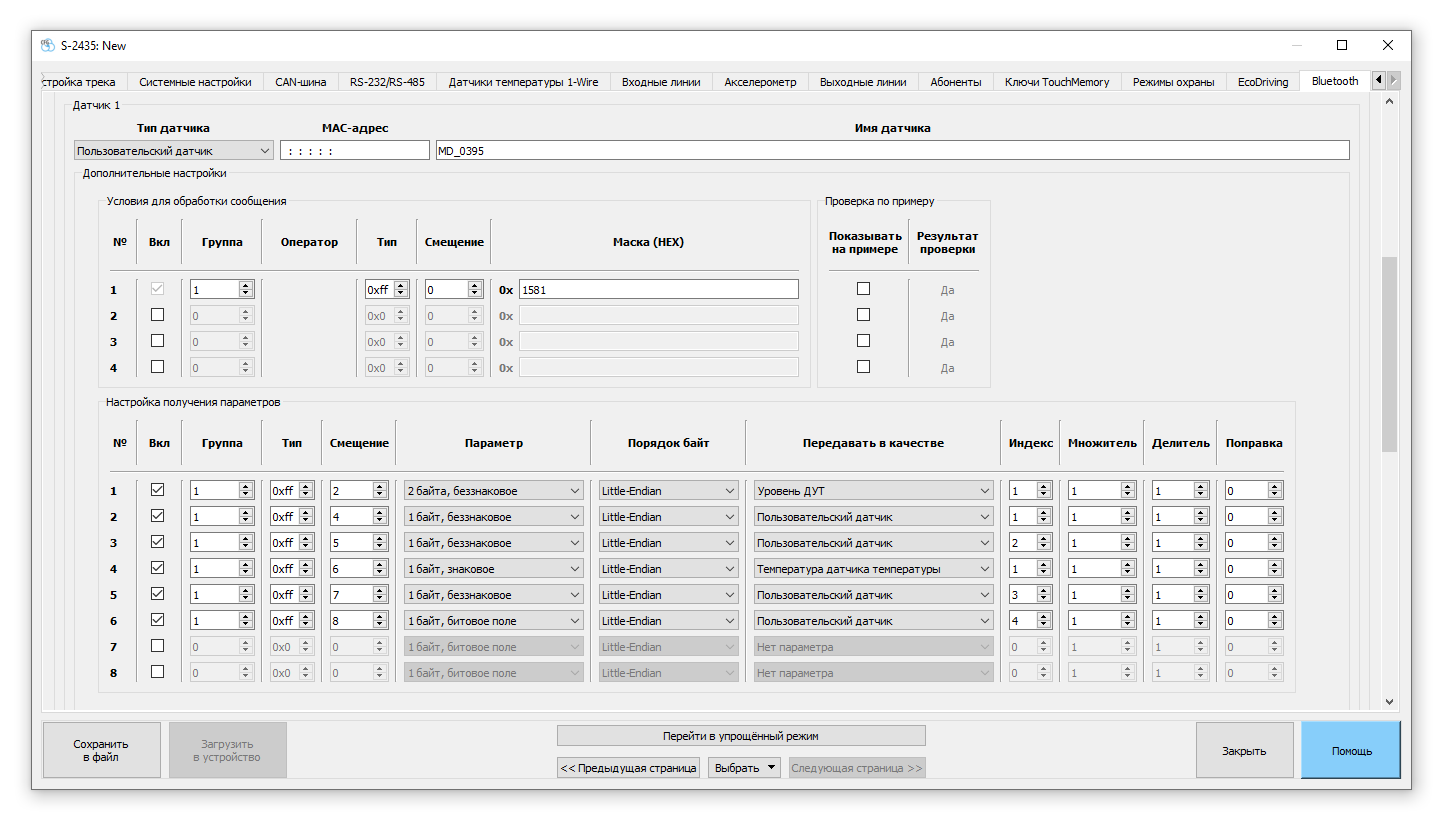Open the Тип датчика dropdown

pyautogui.click(x=174, y=150)
